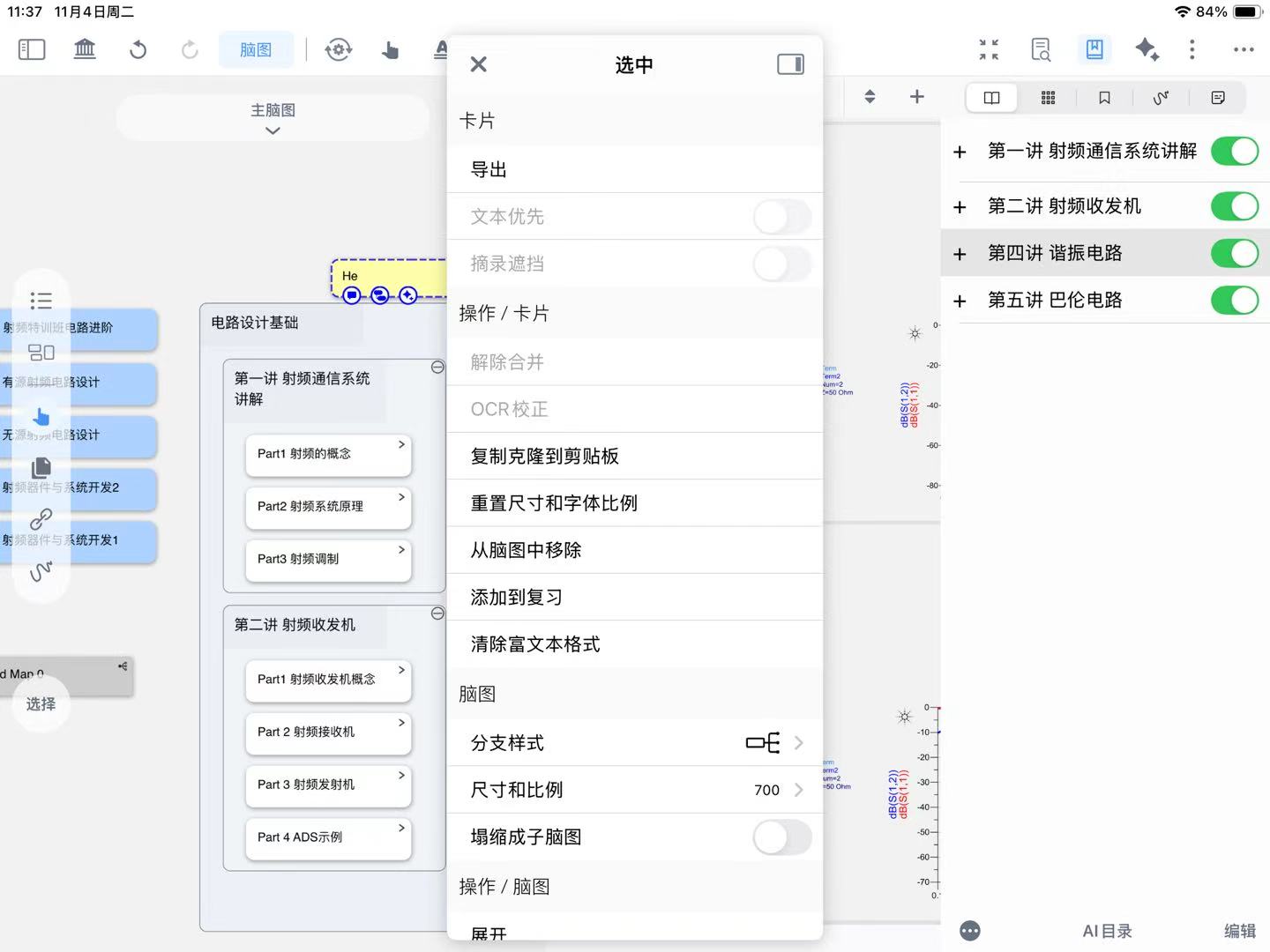Image resolution: width=1270 pixels, height=952 pixels.
Task: Click the 编辑 button
Action: [1239, 931]
